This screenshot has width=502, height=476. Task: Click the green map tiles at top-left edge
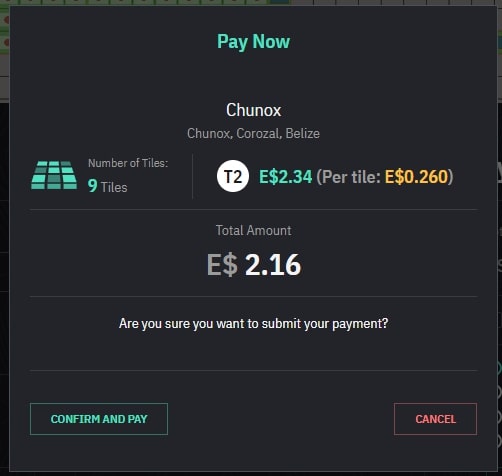click(4, 30)
